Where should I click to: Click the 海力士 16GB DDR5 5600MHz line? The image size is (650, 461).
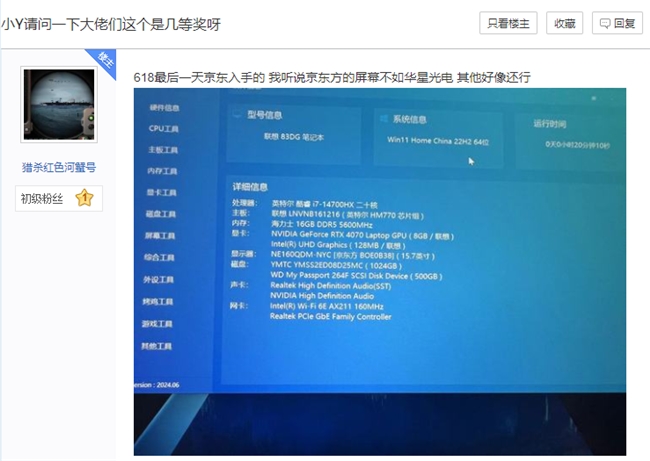(x=322, y=224)
